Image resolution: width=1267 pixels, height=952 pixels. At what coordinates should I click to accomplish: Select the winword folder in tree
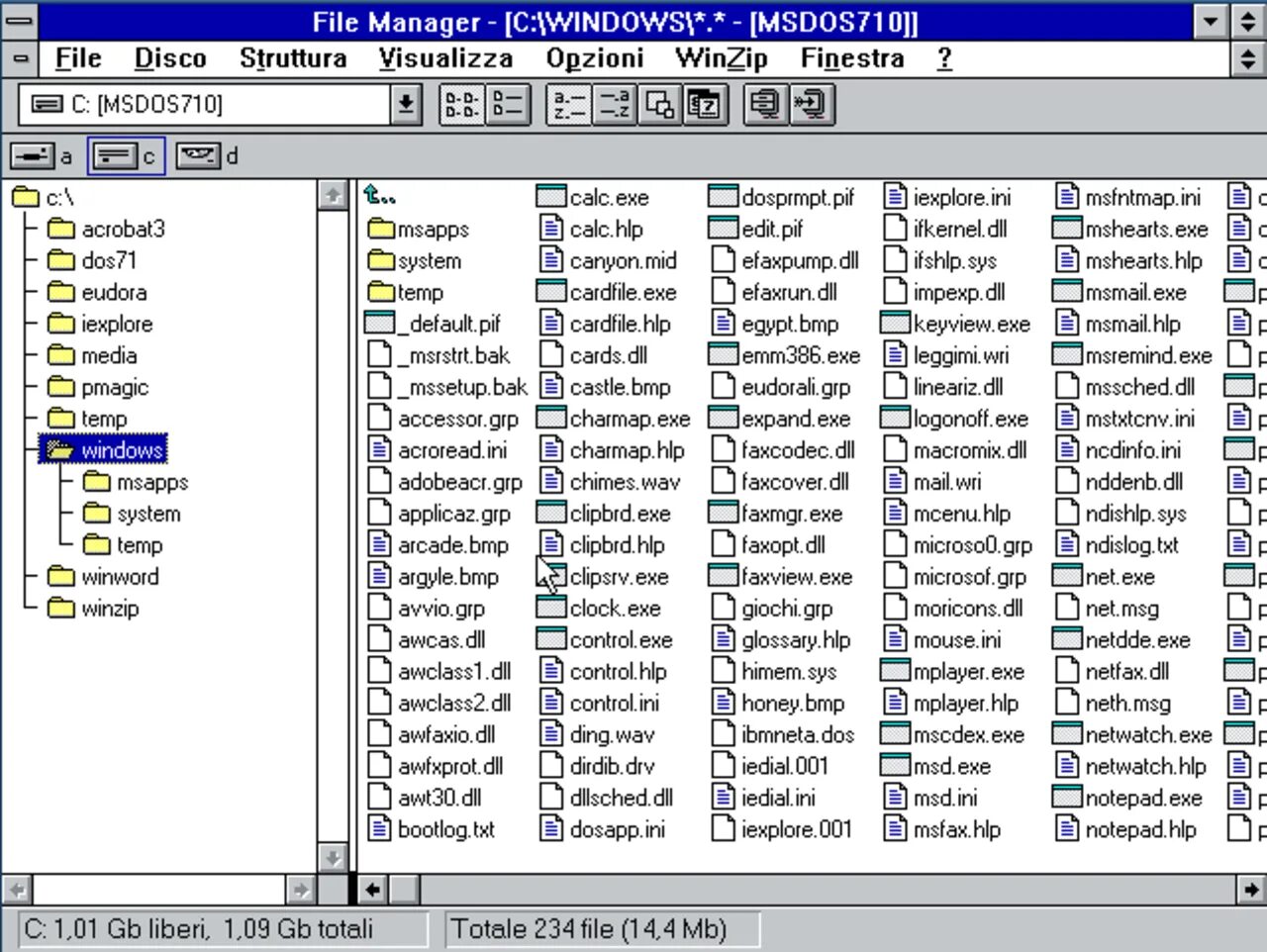103,577
